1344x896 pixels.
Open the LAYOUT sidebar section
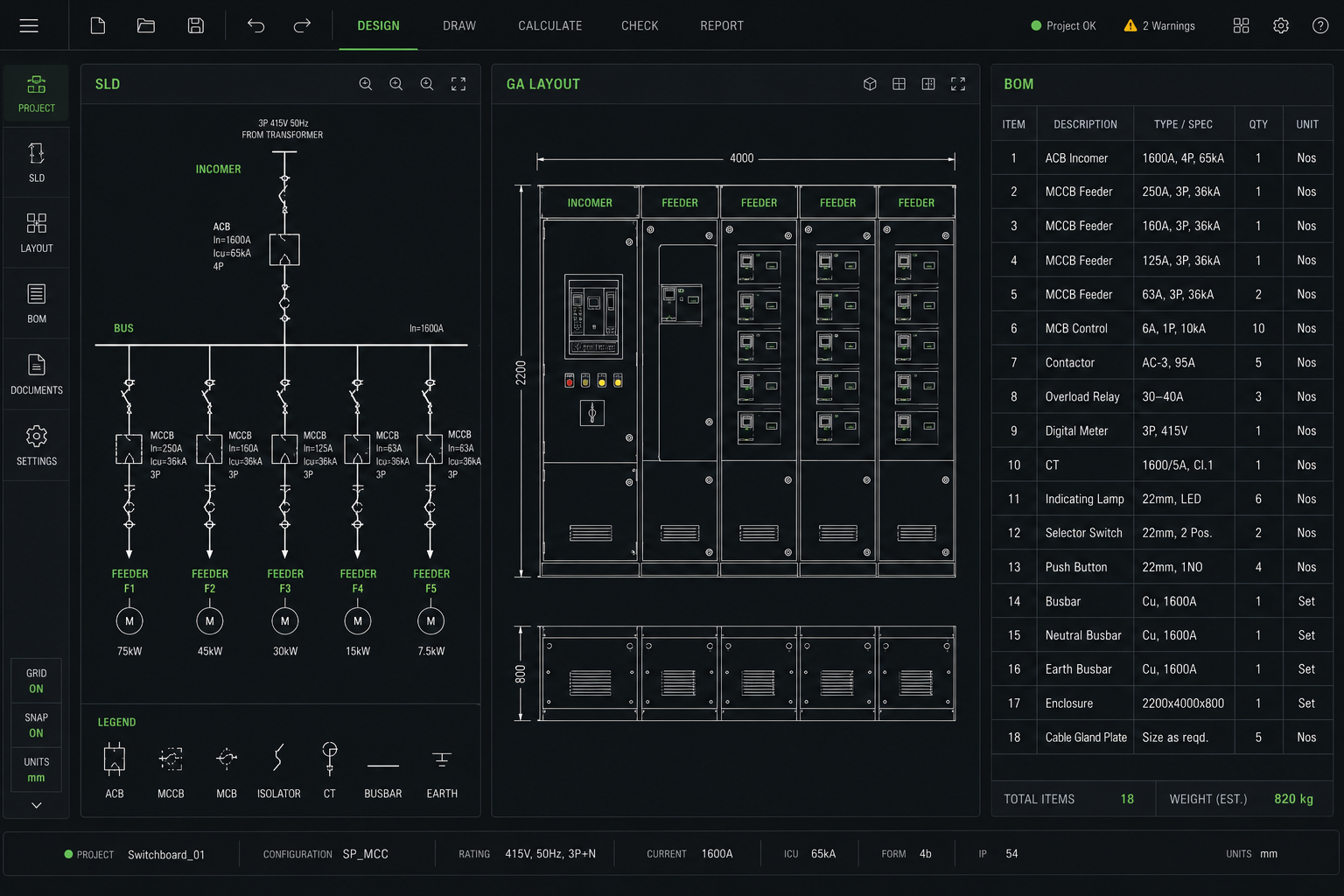pyautogui.click(x=36, y=233)
